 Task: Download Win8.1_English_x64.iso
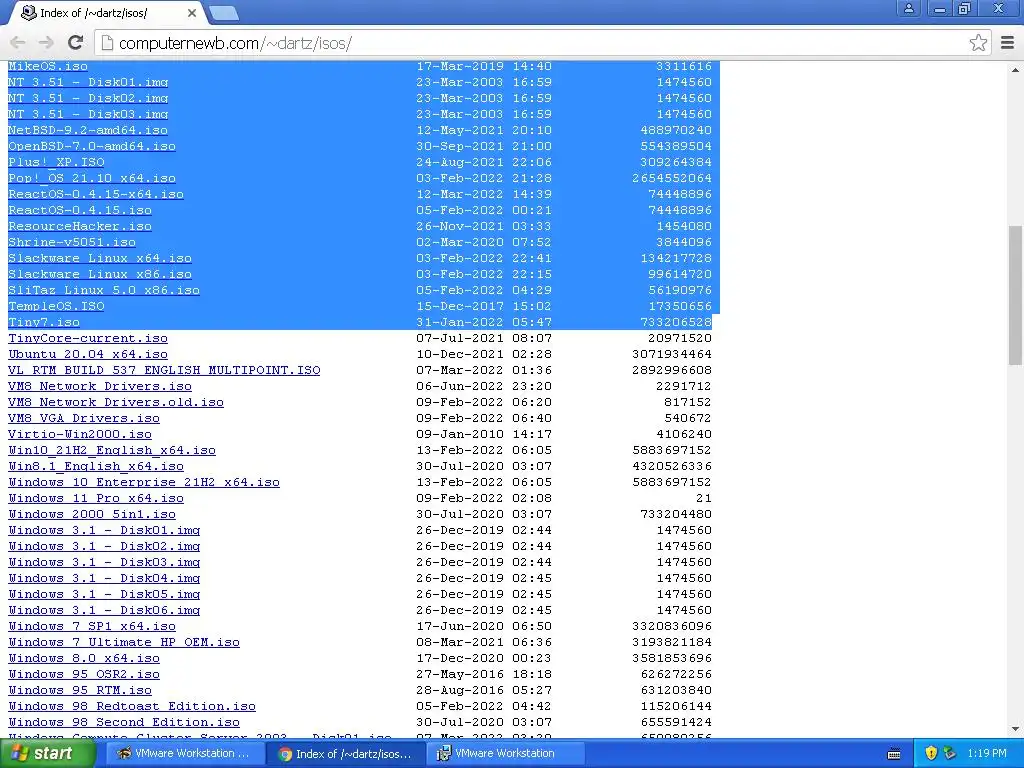coord(96,466)
